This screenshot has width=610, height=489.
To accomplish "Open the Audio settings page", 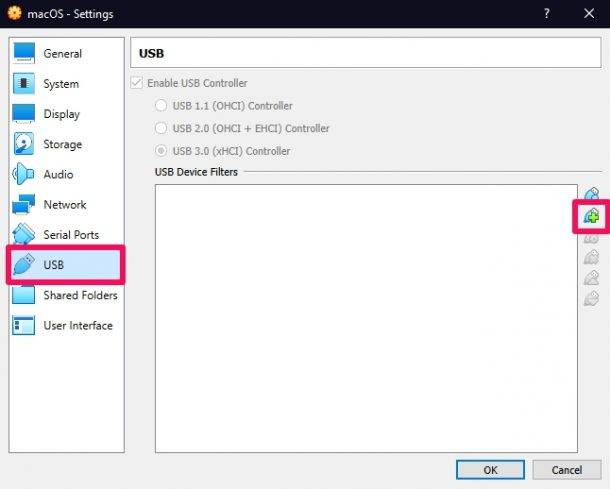I will 66,174.
